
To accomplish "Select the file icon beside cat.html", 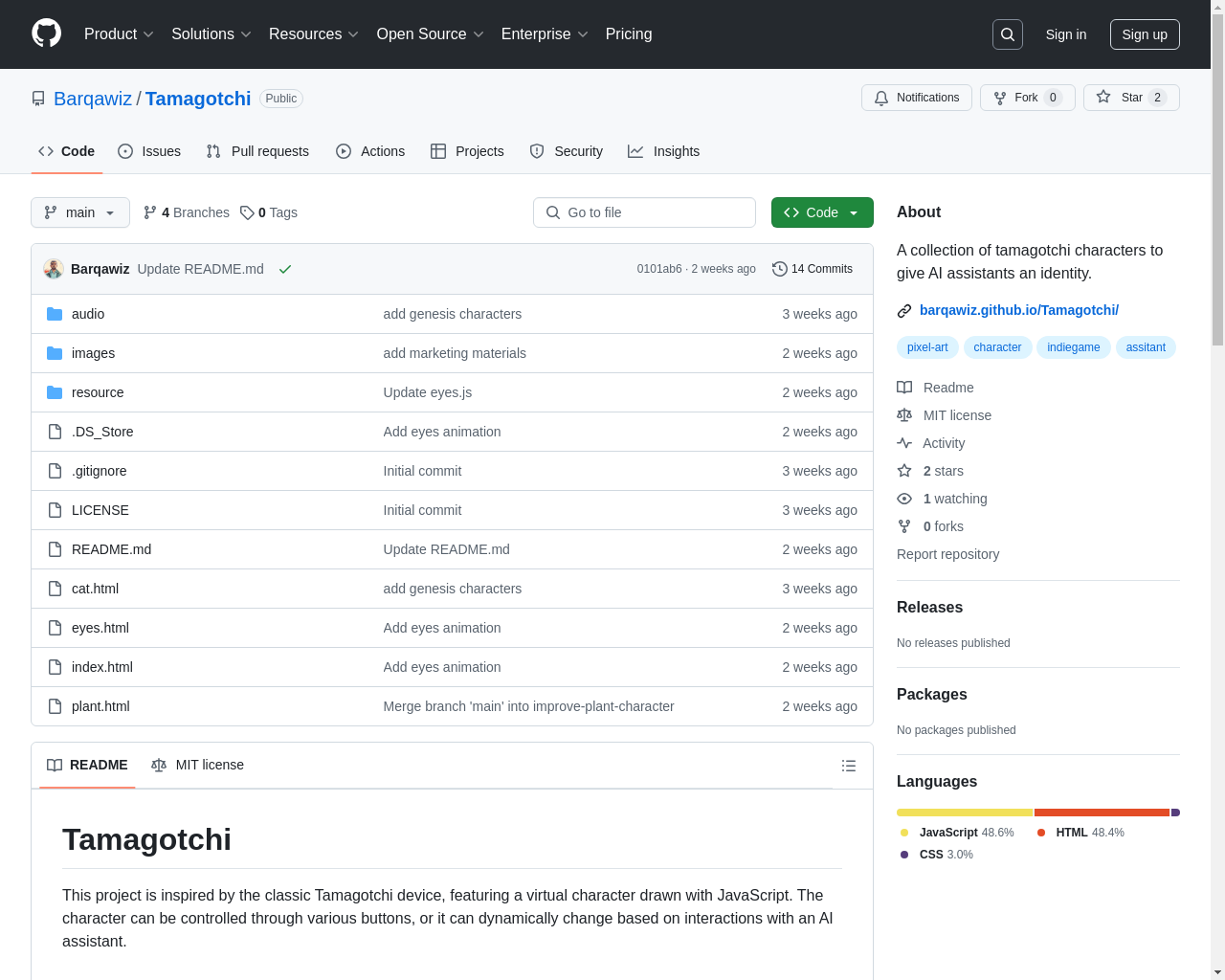I will (55, 589).
